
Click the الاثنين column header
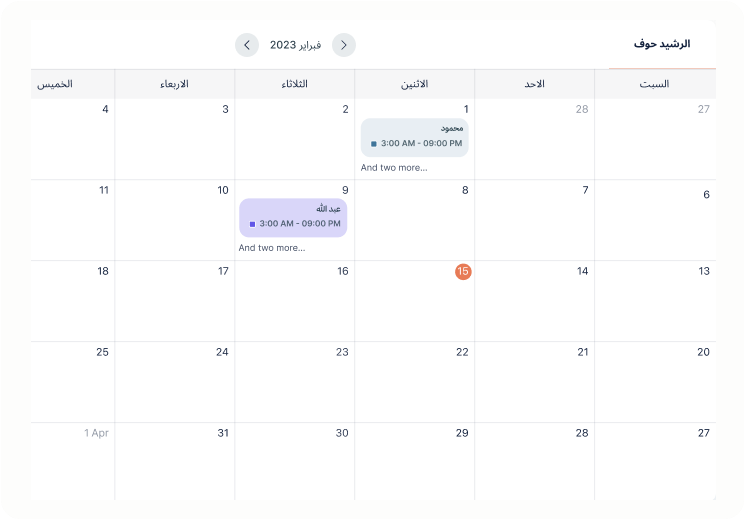pyautogui.click(x=414, y=84)
